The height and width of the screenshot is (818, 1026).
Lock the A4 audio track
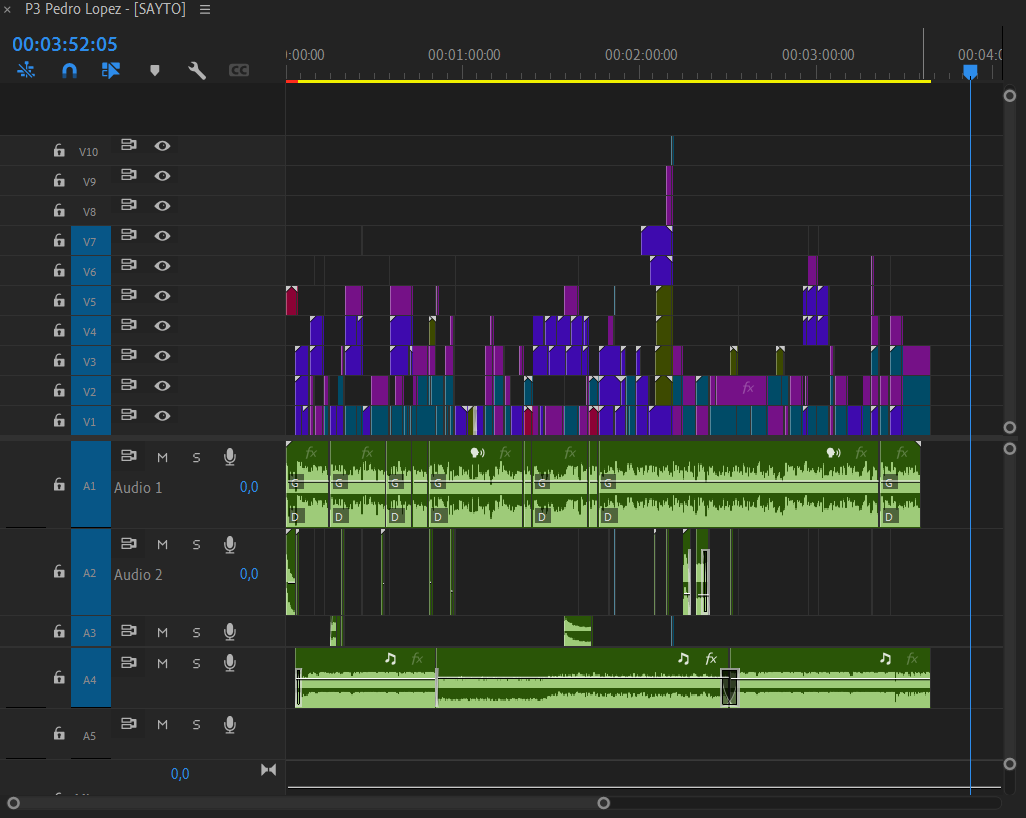point(59,677)
